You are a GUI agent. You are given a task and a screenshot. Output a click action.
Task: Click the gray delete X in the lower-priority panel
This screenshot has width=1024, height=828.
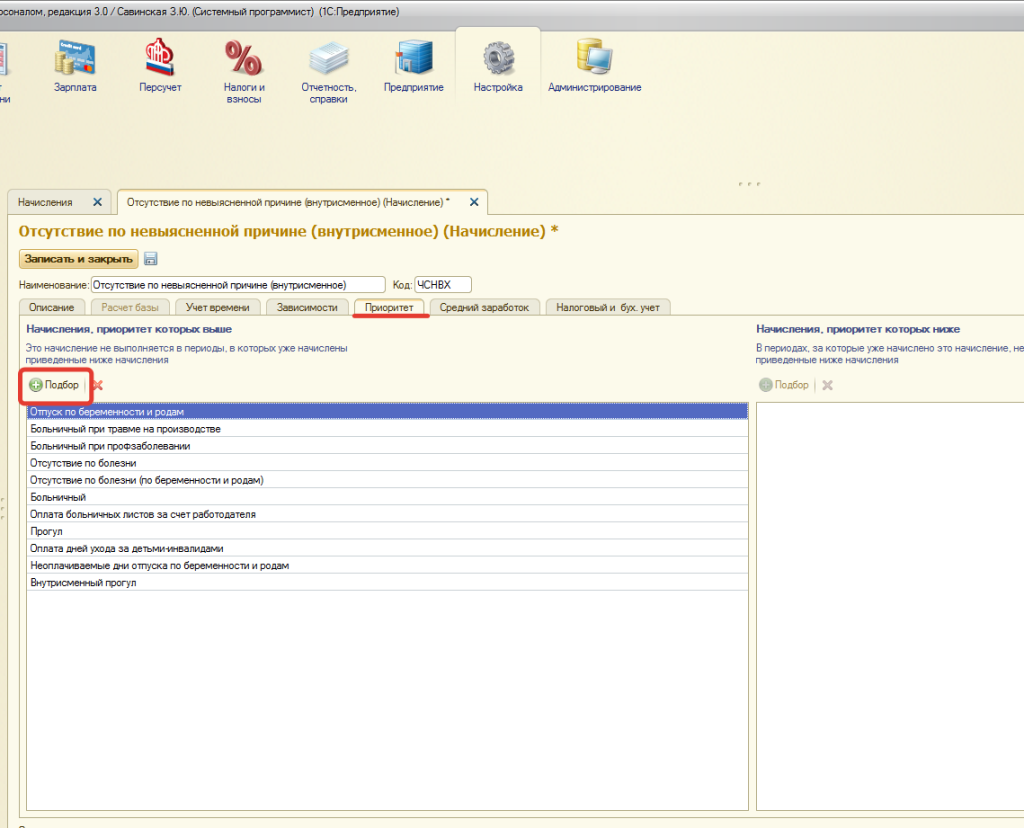[827, 385]
